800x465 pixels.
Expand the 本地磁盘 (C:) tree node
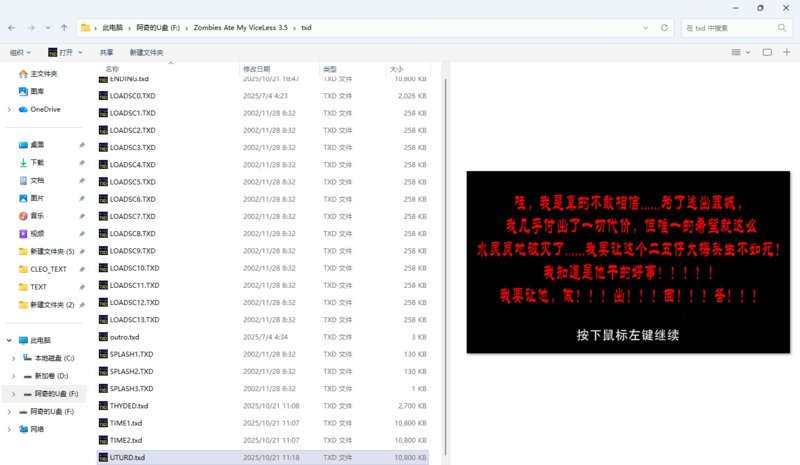point(13,358)
